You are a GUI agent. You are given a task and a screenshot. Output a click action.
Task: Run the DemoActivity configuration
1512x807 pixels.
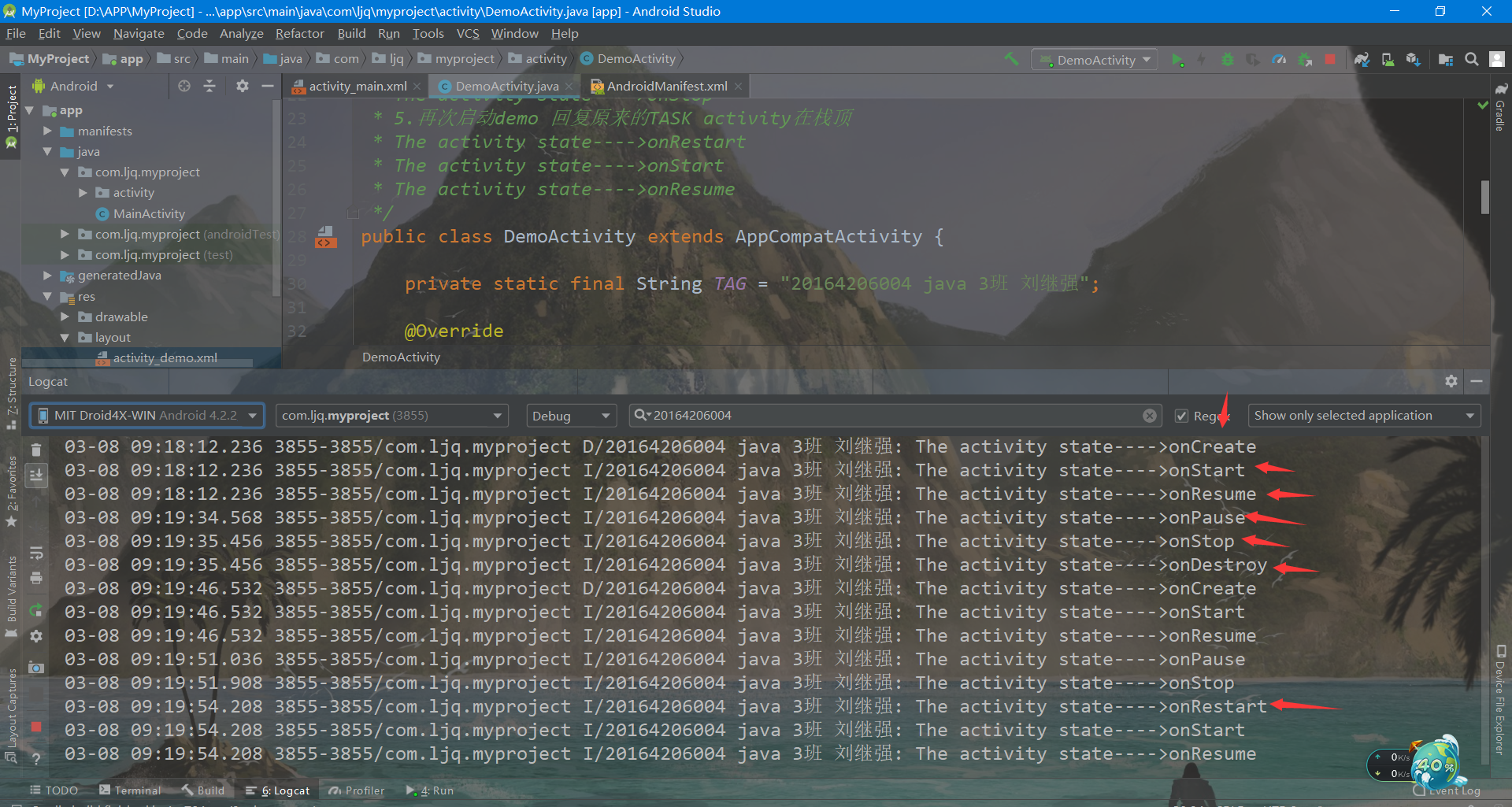(x=1178, y=59)
